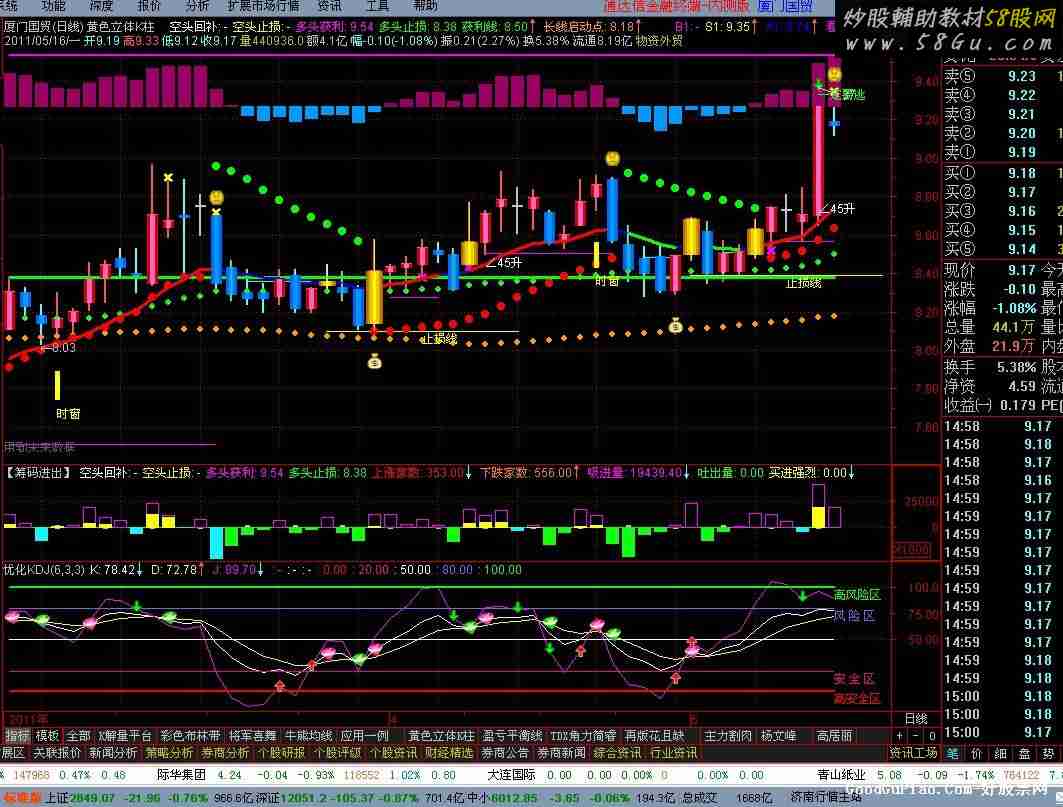
Task: Click the 卖⑤ price 9.23 in order book
Action: click(x=1021, y=77)
